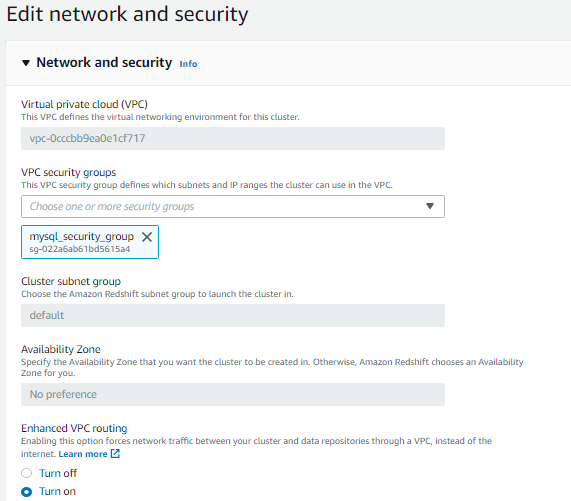Open the security groups dropdown arrow
This screenshot has height=501, width=571.
[430, 206]
